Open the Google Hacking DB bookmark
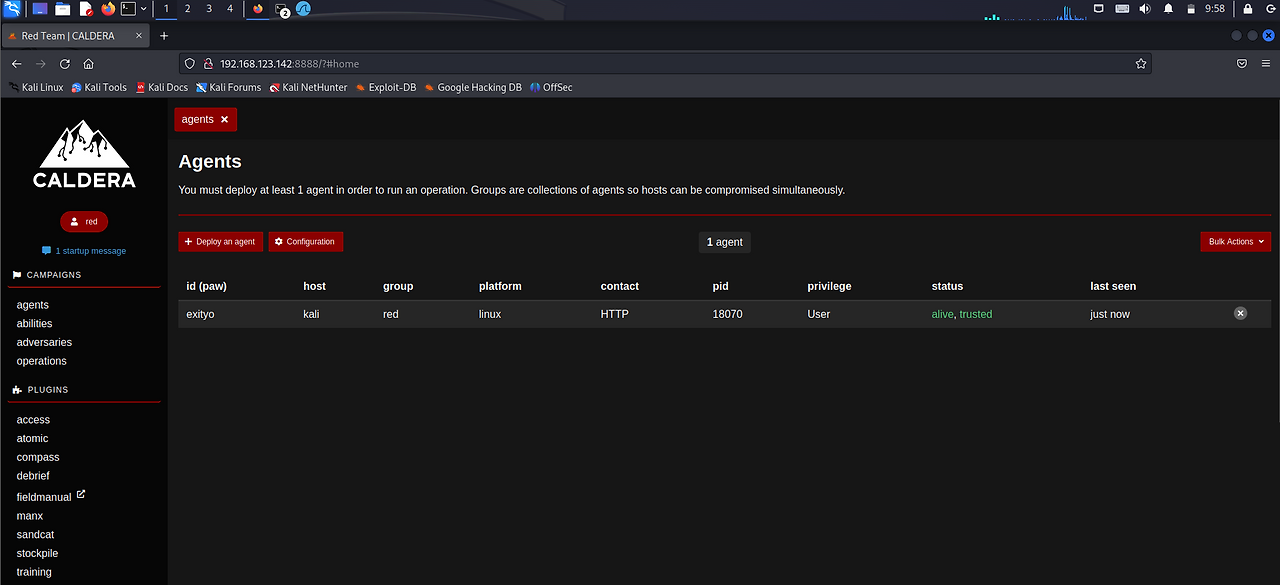Viewport: 1280px width, 585px height. click(x=473, y=87)
